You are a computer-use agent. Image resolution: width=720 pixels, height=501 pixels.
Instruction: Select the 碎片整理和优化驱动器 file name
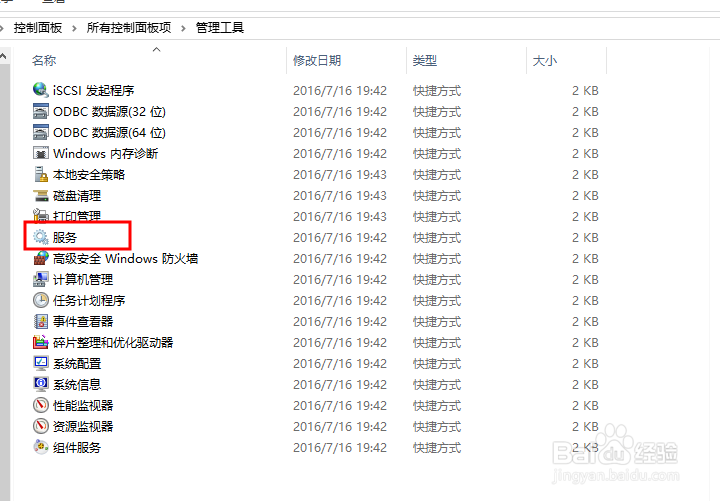(113, 343)
